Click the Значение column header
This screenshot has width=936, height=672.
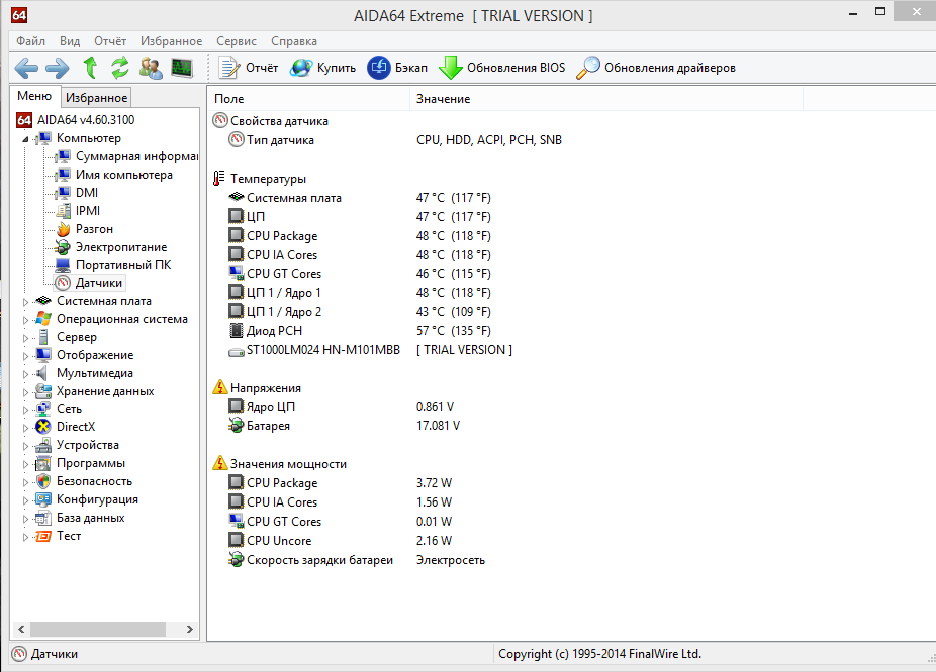pyautogui.click(x=606, y=98)
